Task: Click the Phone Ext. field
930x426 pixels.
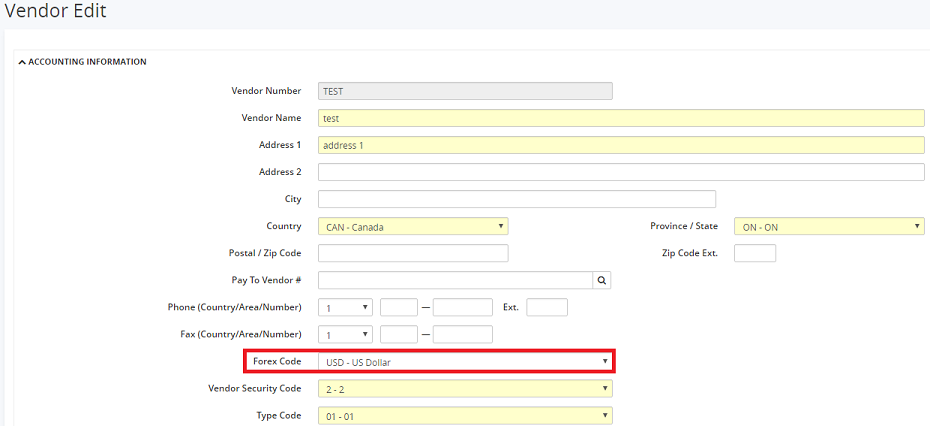Action: click(546, 308)
